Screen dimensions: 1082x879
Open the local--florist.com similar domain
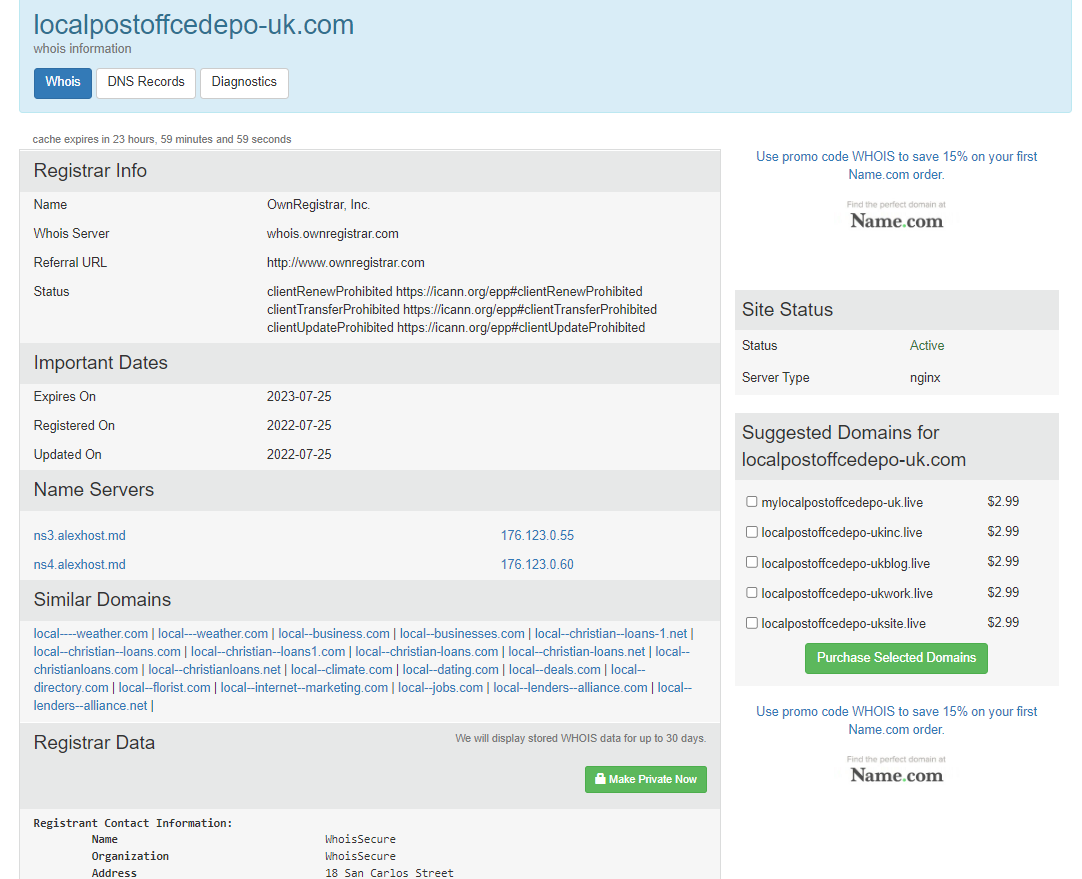tap(164, 687)
